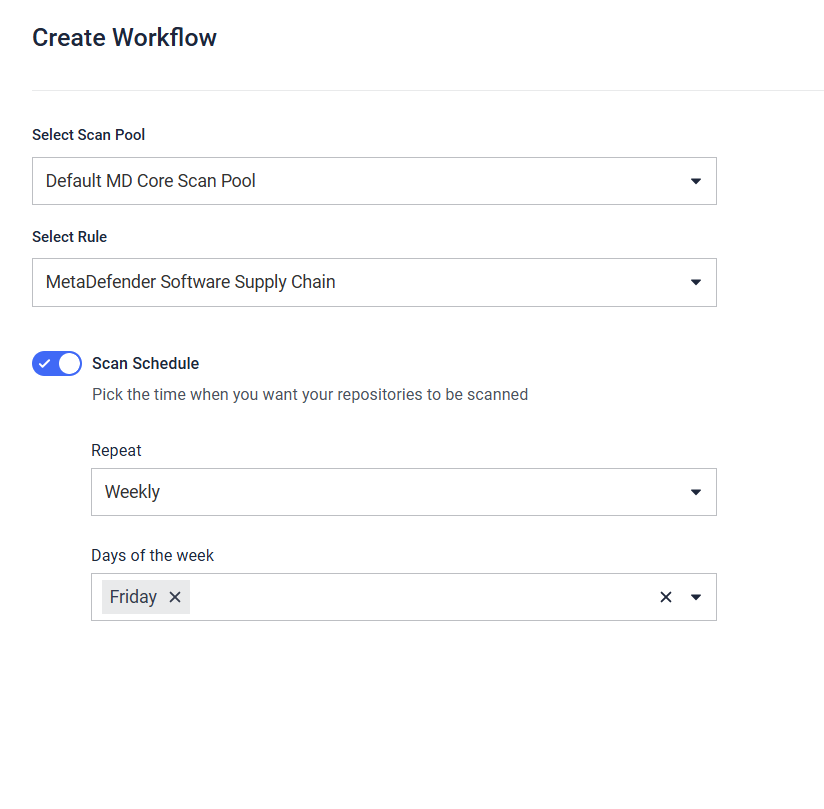Screen dimensions: 824x809
Task: Click the empty area of the days selector
Action: [420, 597]
